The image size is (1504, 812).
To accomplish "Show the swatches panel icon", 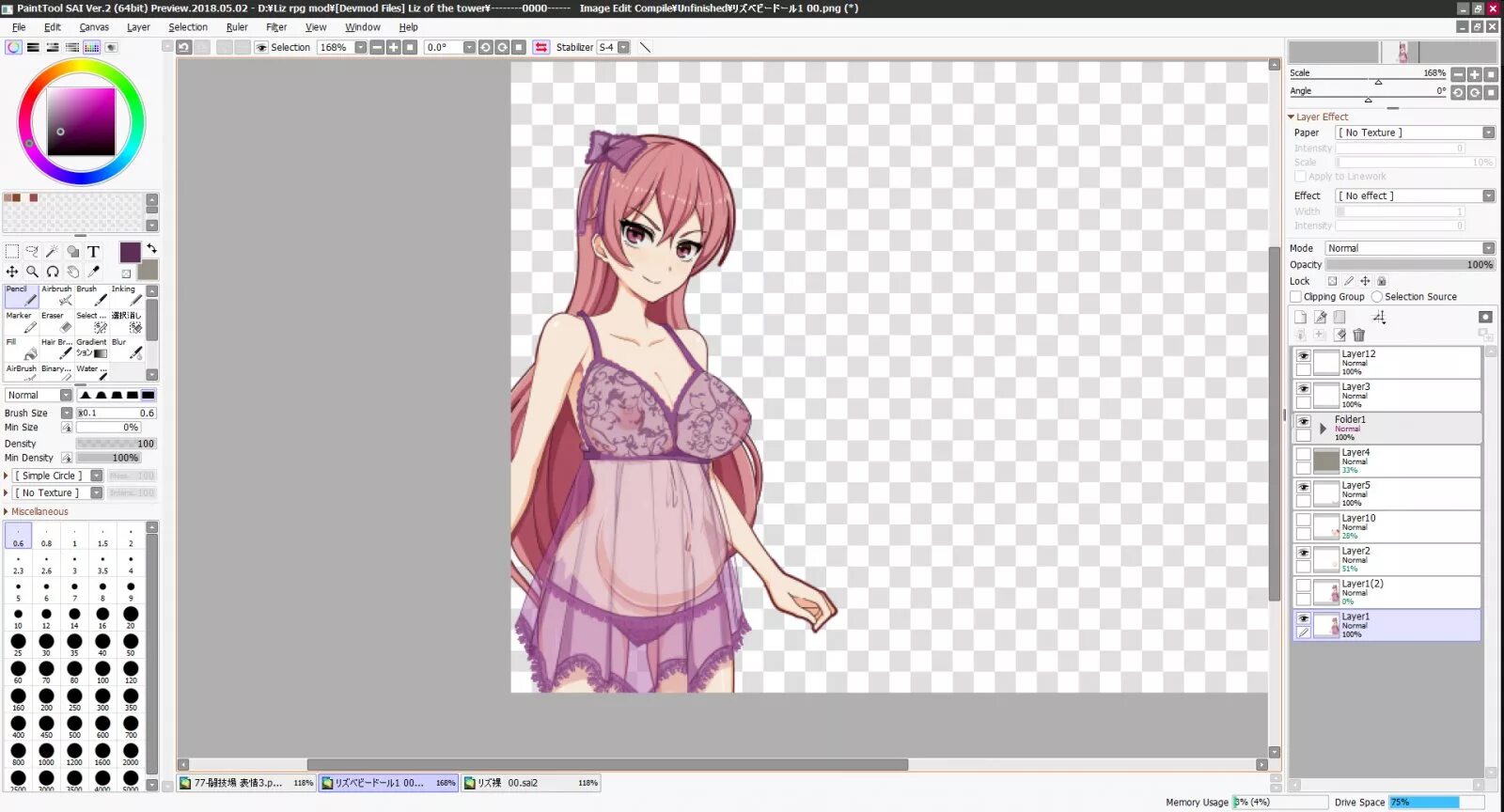I will tap(92, 47).
